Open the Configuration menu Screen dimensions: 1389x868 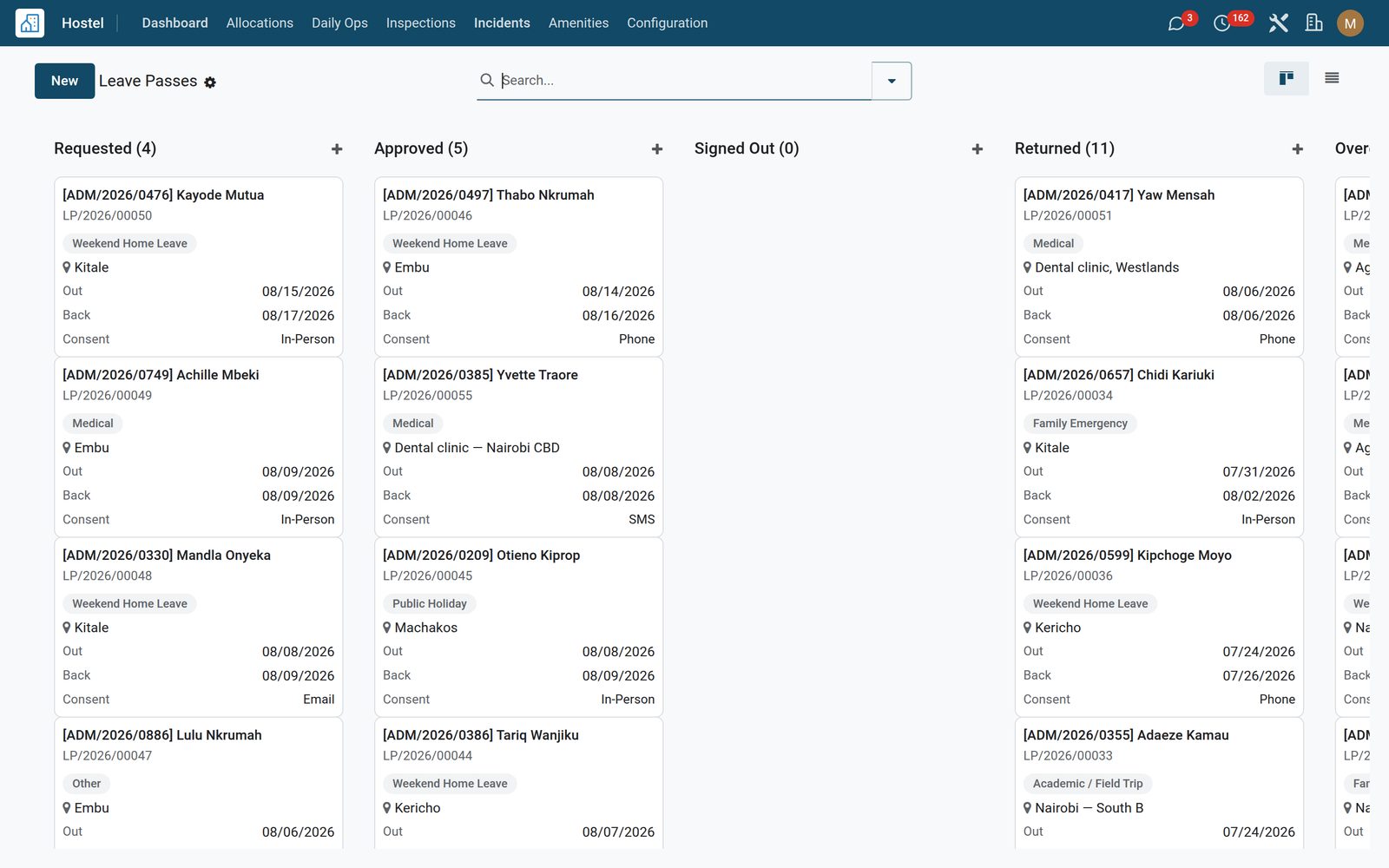[x=668, y=23]
